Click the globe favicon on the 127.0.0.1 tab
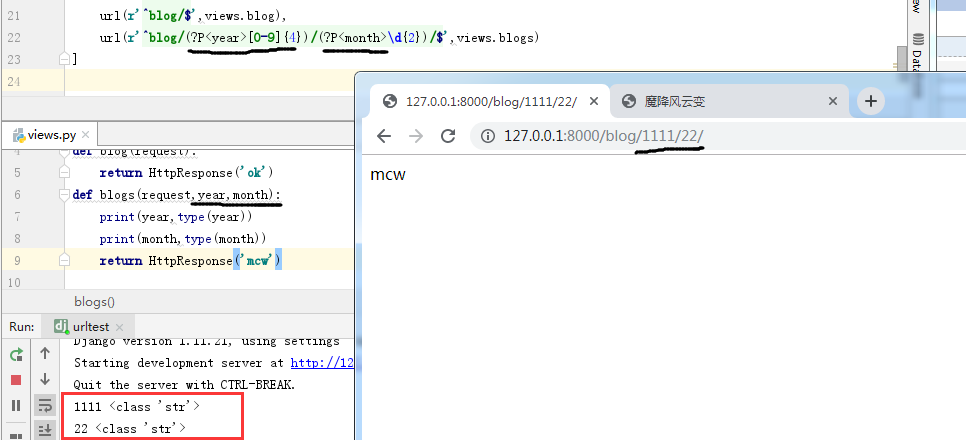The height and width of the screenshot is (440, 966). tap(389, 102)
